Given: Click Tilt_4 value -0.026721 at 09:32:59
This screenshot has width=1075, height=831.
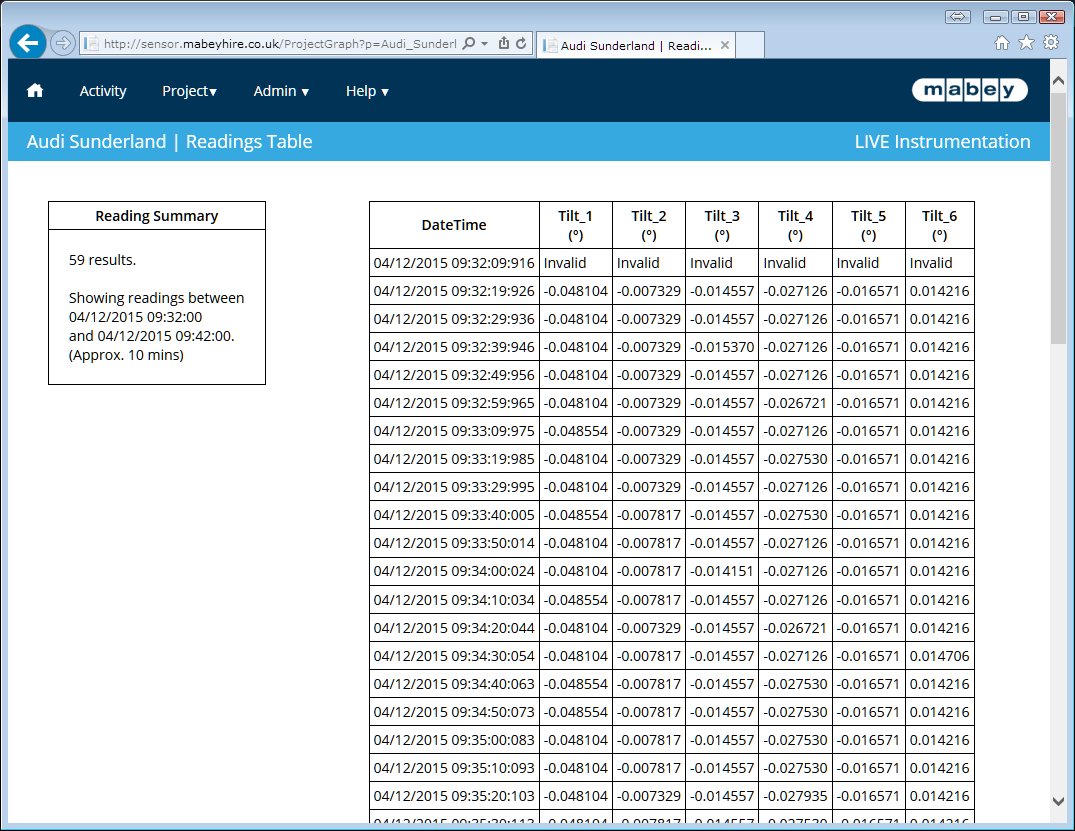Looking at the screenshot, I should [x=795, y=403].
